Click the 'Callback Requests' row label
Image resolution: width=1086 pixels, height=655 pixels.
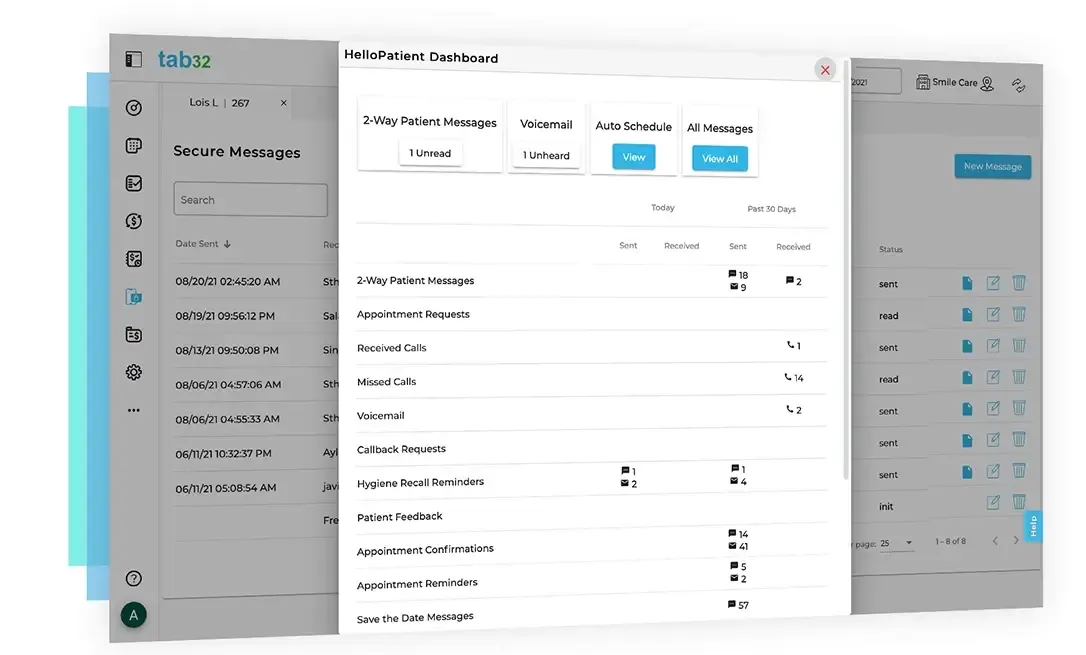[x=402, y=449]
